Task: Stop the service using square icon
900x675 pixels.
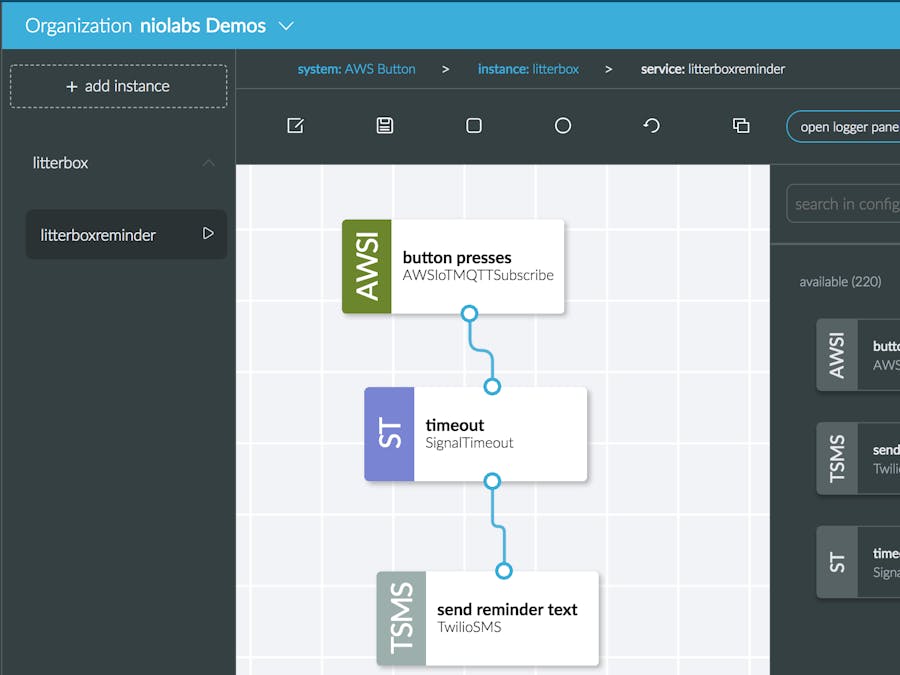Action: coord(474,125)
